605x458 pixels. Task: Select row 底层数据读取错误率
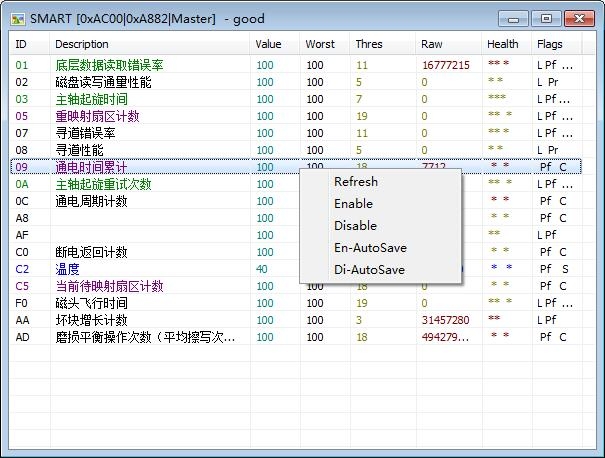click(296, 65)
